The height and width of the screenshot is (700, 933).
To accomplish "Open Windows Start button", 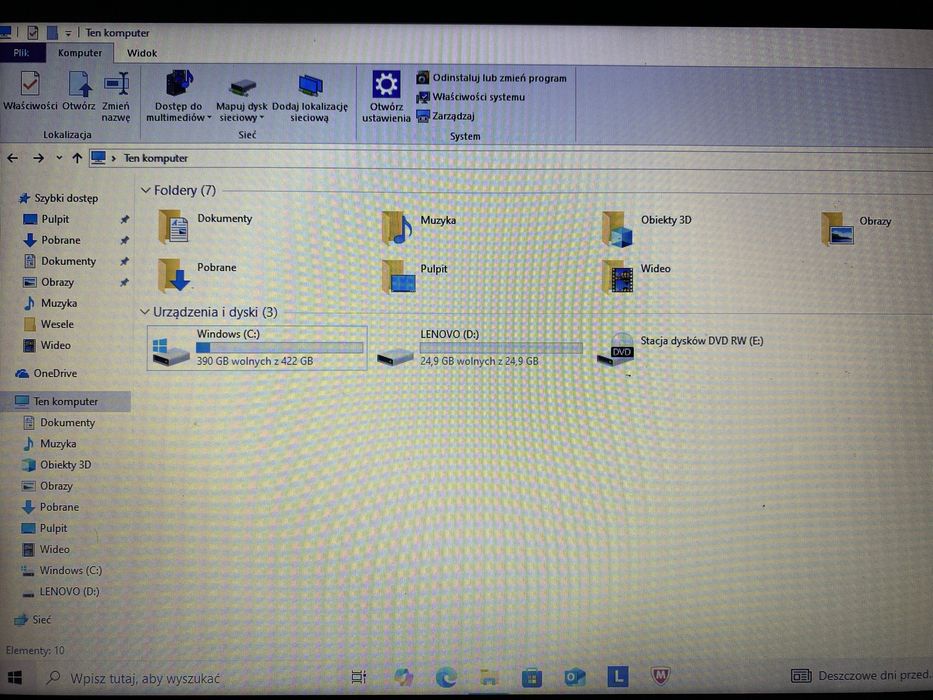I will tap(15, 678).
